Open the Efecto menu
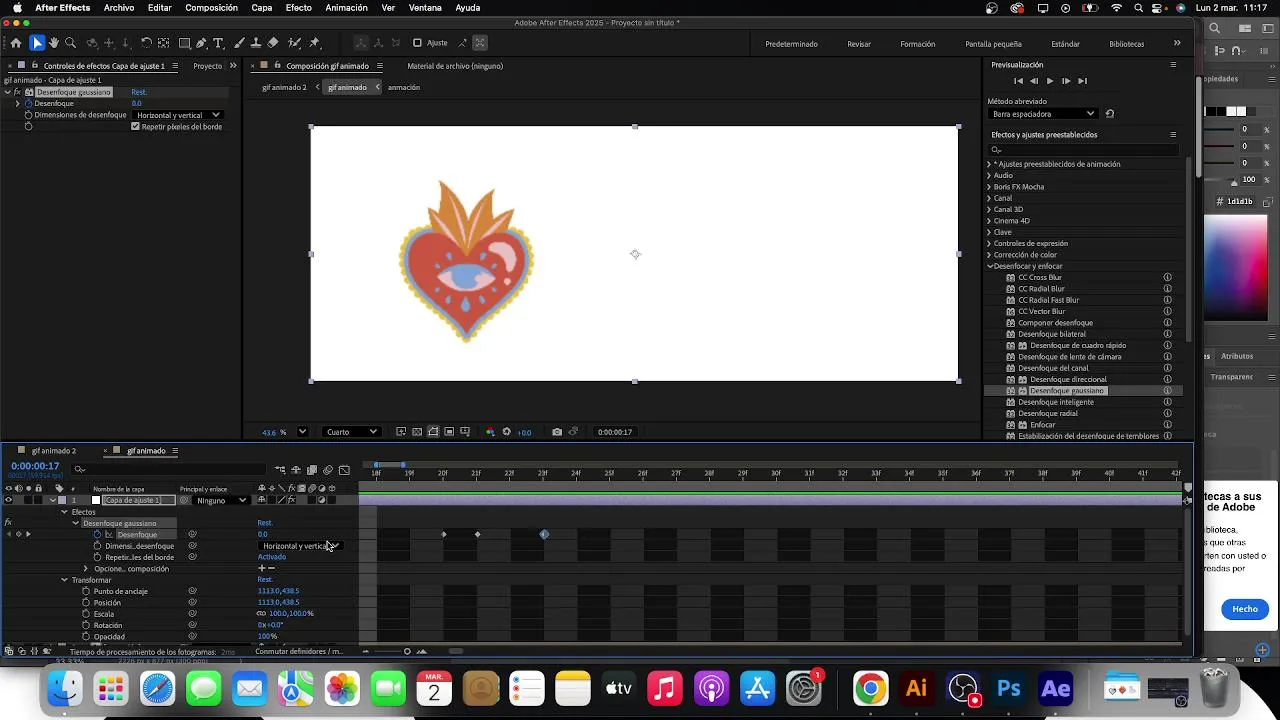Screen dimensions: 1280x720 point(298,8)
